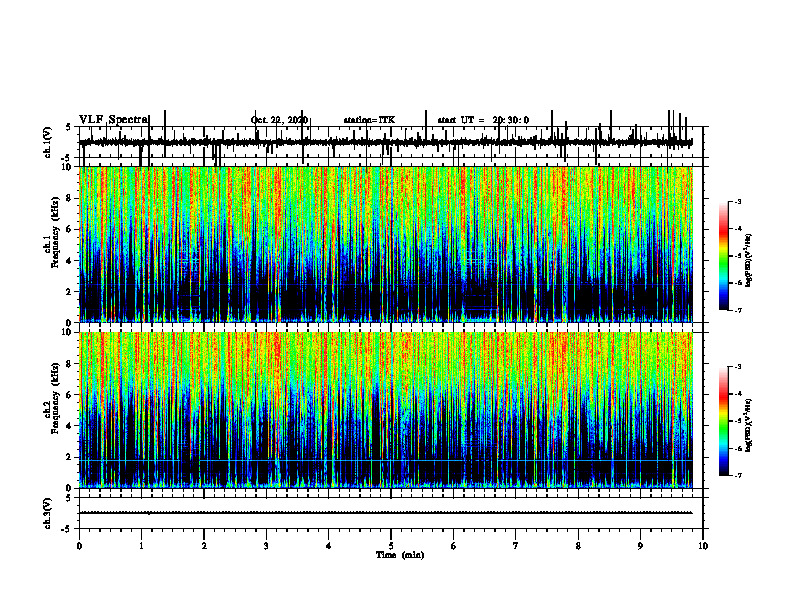
Task: Click the time axis tick label "5"
Action: [x=391, y=546]
